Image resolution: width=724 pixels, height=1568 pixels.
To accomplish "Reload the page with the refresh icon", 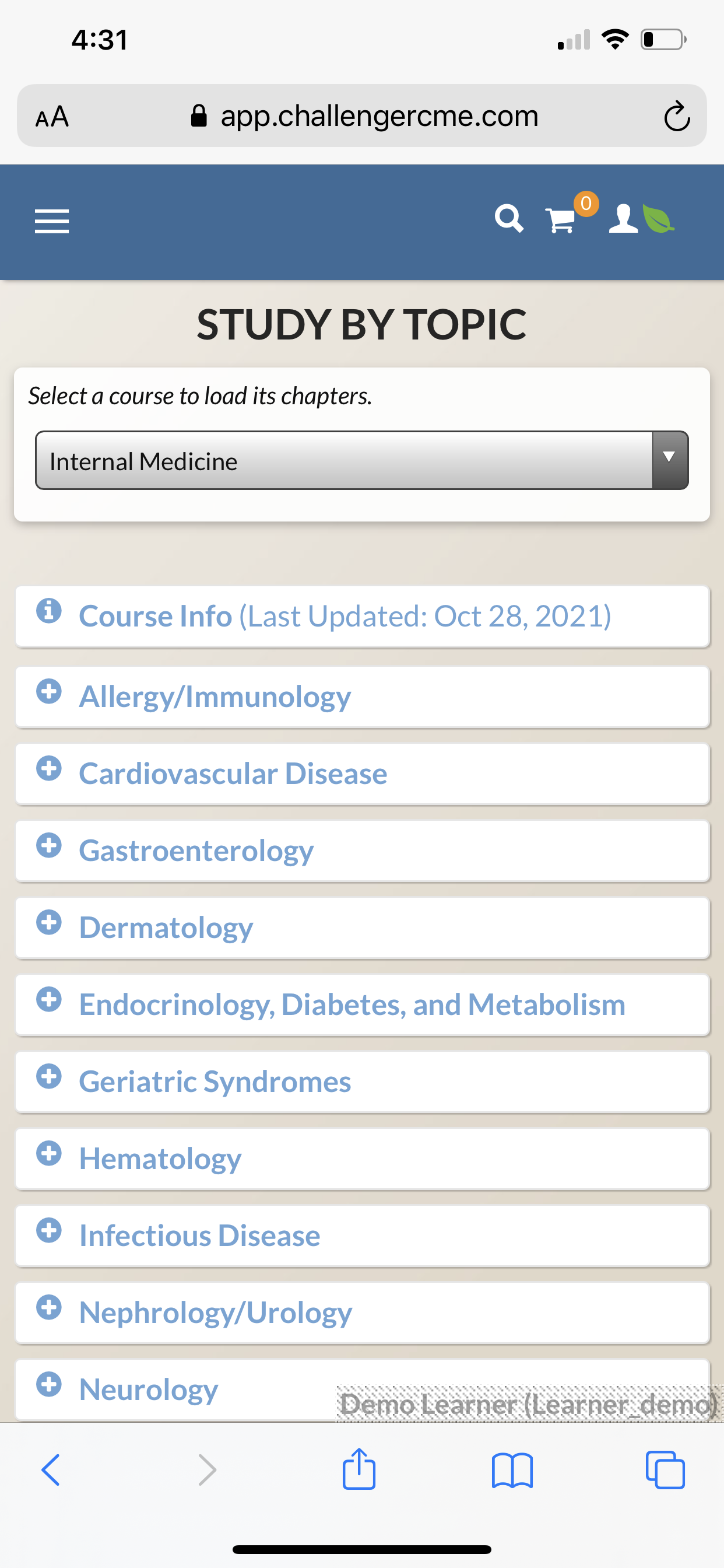I will click(677, 116).
